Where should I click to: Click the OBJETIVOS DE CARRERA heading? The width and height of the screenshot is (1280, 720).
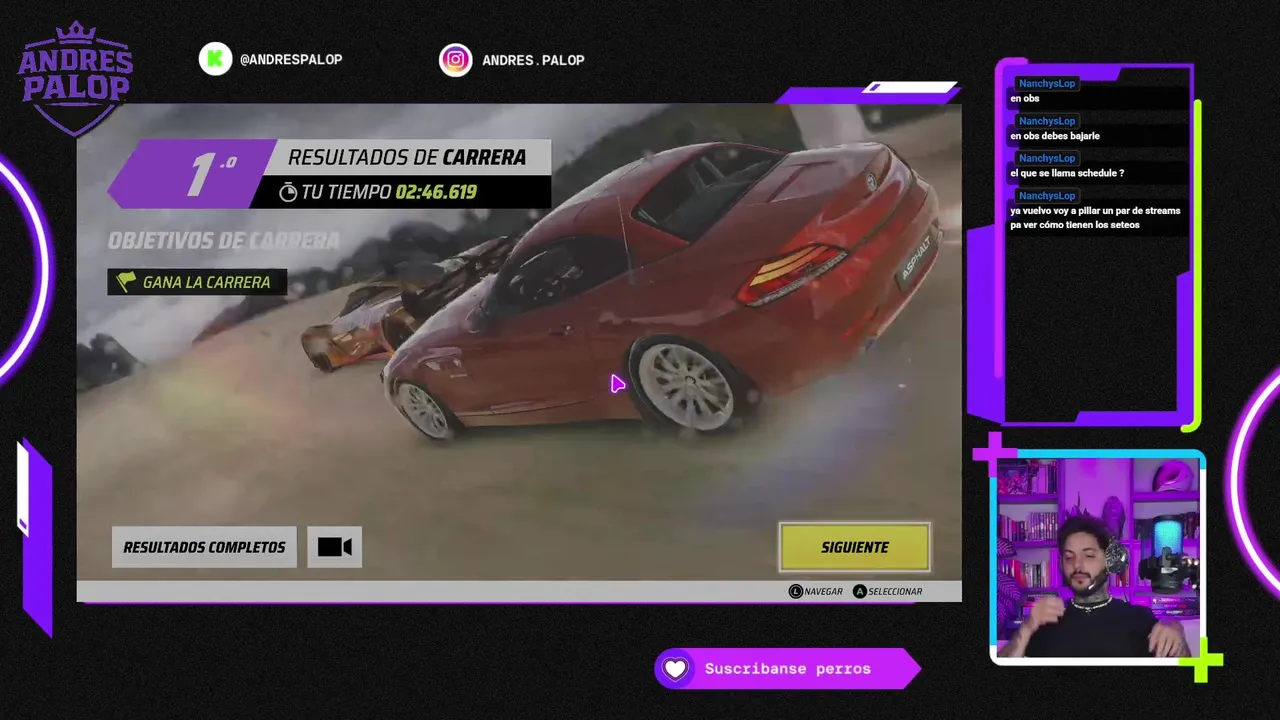pos(224,241)
